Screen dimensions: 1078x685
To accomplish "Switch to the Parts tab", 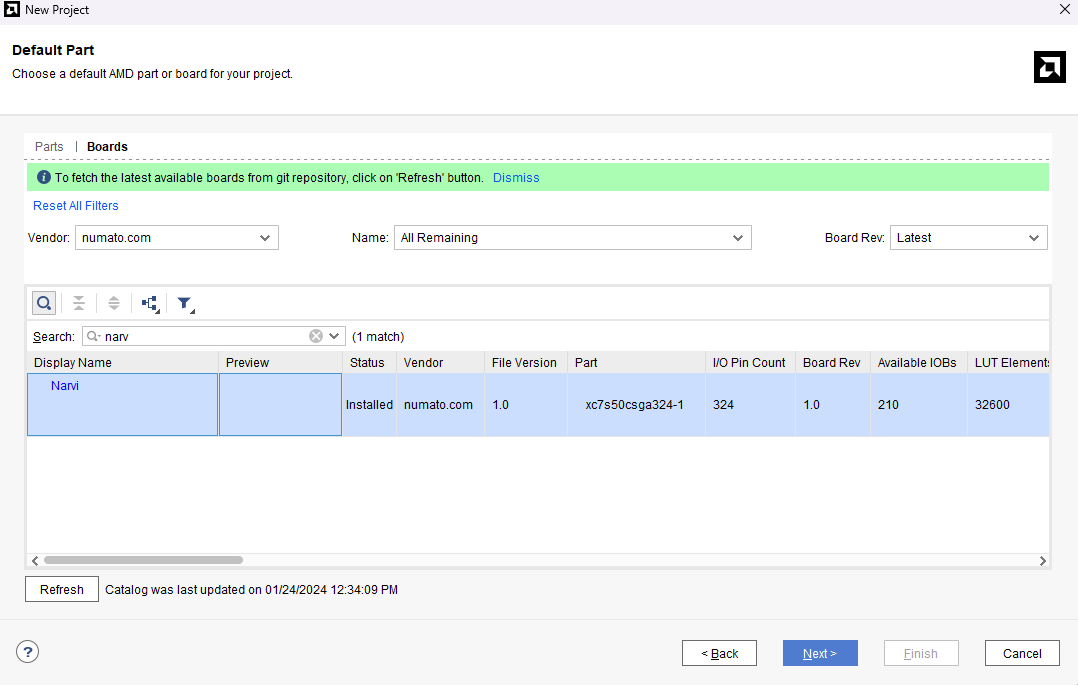I will [x=49, y=147].
